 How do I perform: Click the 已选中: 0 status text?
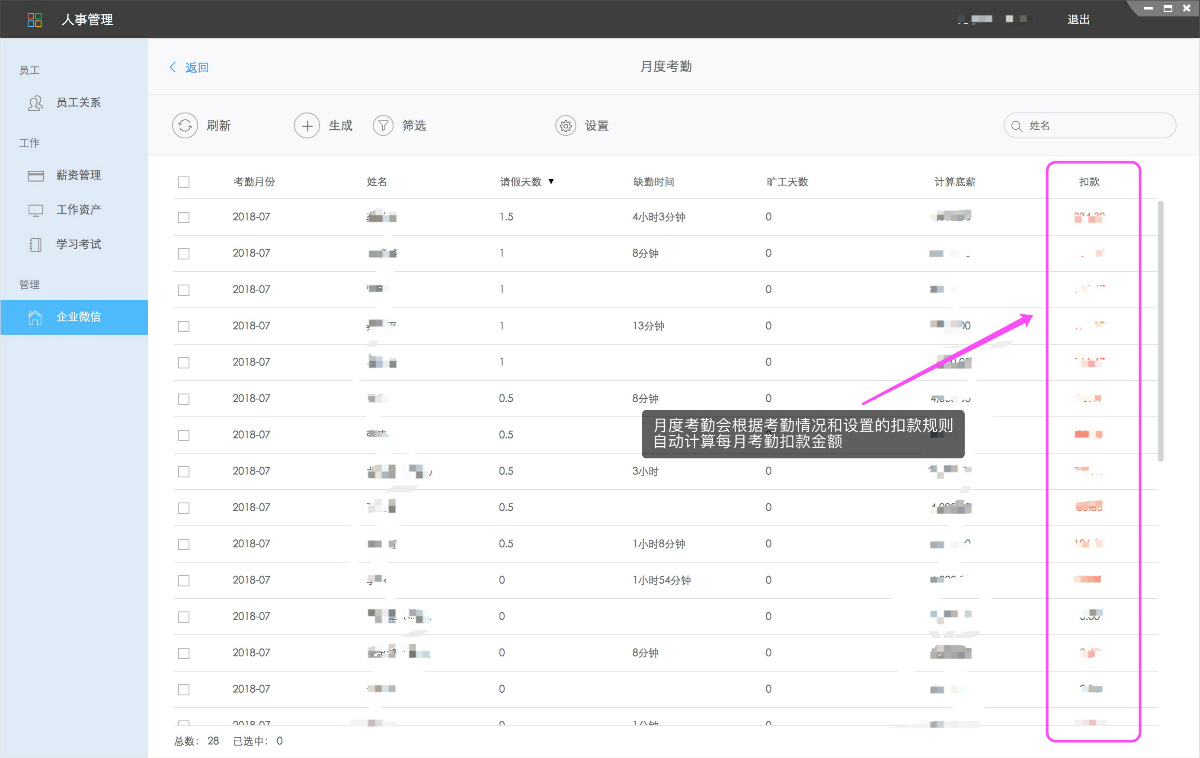[x=258, y=741]
